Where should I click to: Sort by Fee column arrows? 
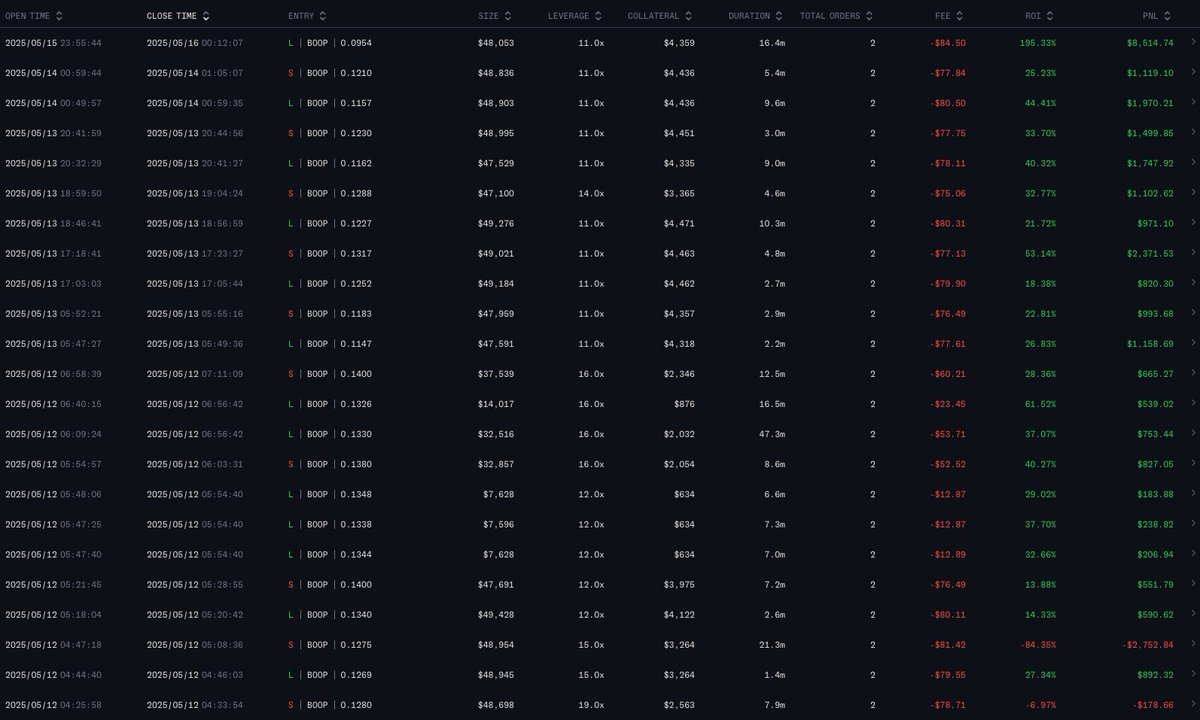(x=960, y=16)
